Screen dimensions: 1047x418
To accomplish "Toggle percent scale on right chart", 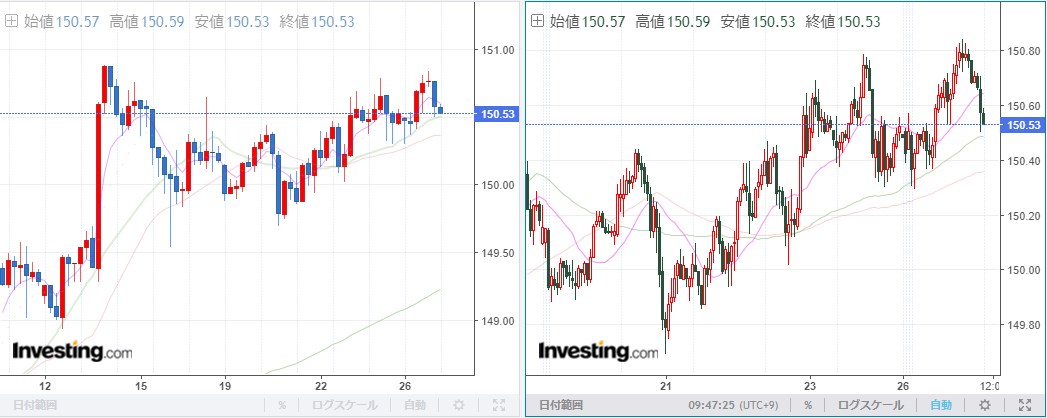I will [808, 405].
